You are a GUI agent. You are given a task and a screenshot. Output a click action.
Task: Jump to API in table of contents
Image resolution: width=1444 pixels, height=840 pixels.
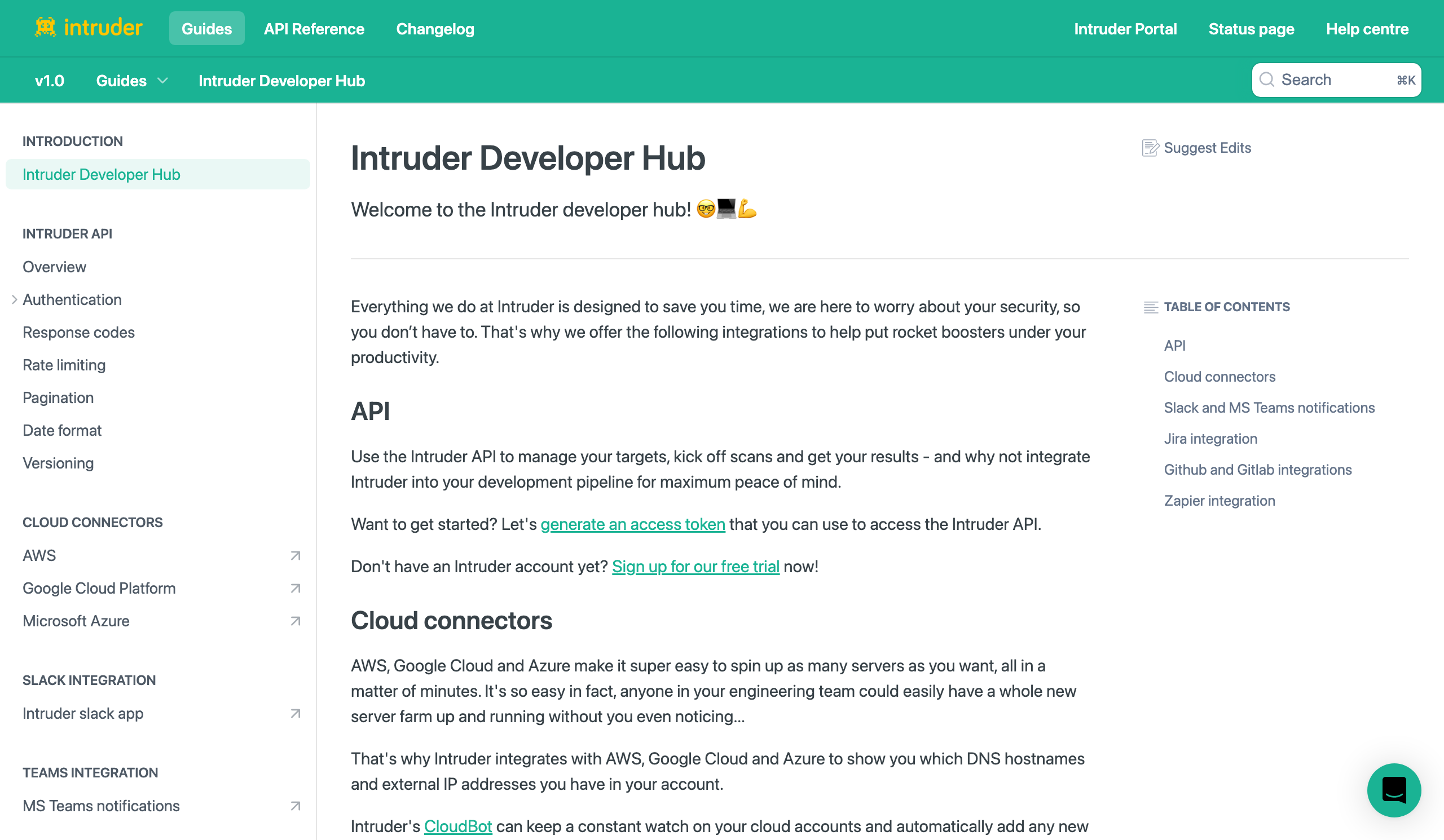coord(1175,345)
